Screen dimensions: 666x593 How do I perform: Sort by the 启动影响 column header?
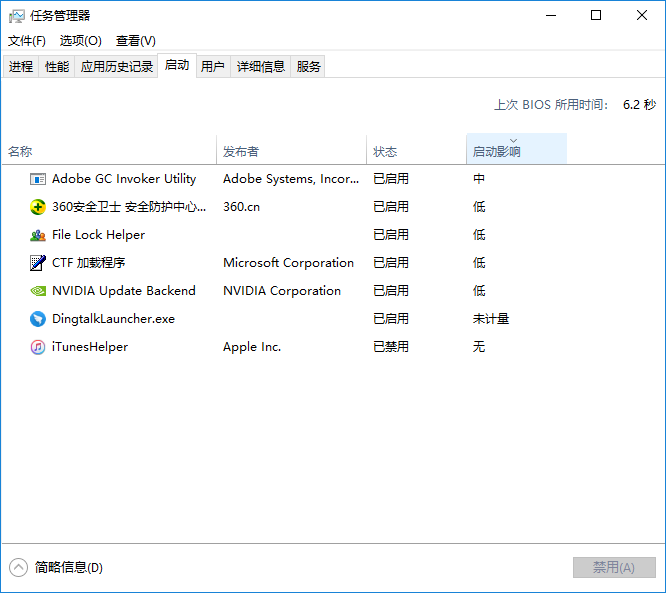point(516,149)
